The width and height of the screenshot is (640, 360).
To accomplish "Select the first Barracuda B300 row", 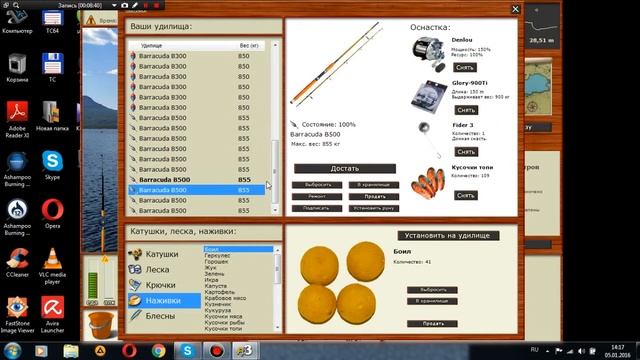I will tap(196, 56).
